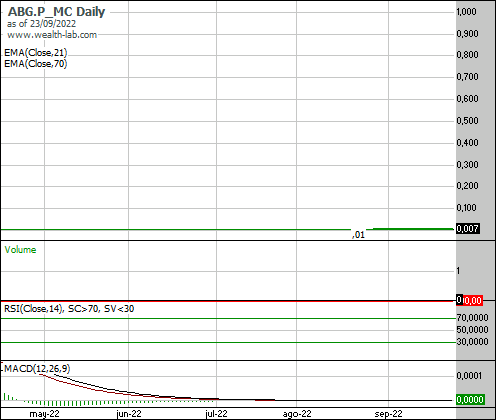Select the may-22 date axis label
The image size is (496, 420).
point(44,414)
